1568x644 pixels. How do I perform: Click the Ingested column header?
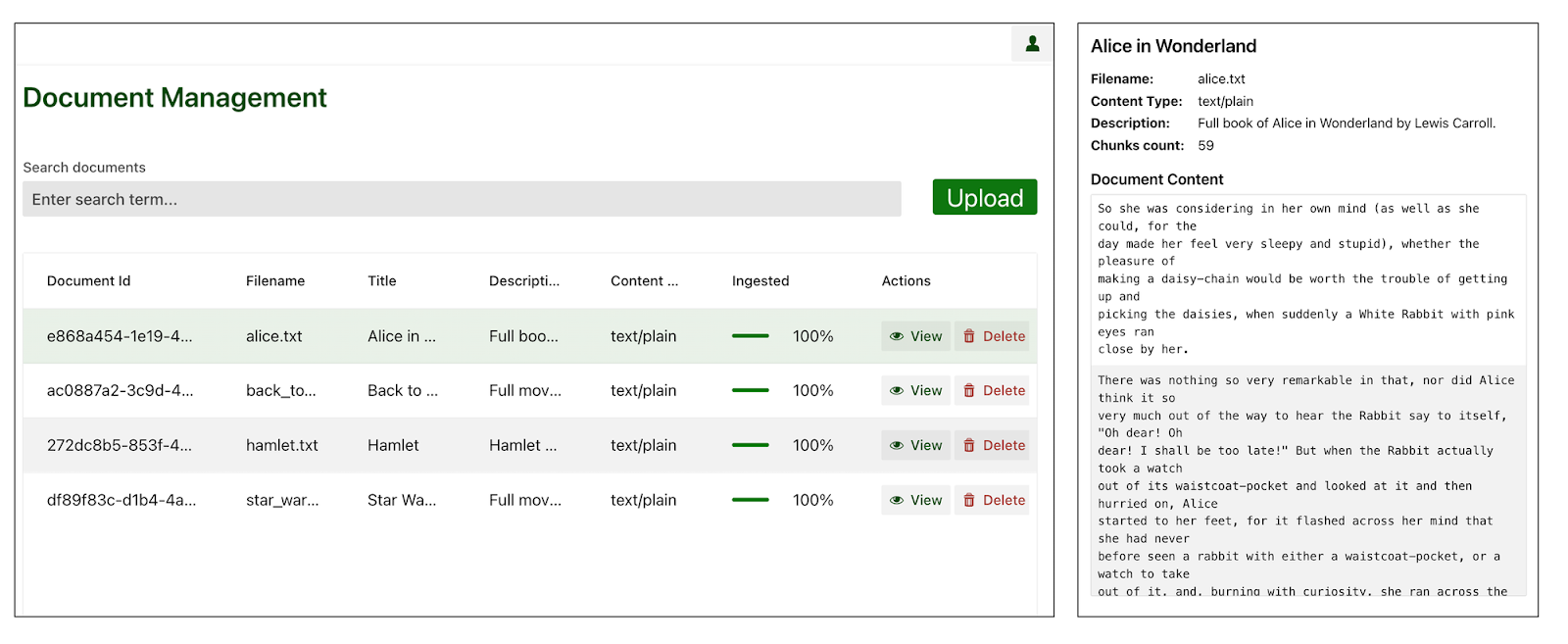[x=759, y=281]
